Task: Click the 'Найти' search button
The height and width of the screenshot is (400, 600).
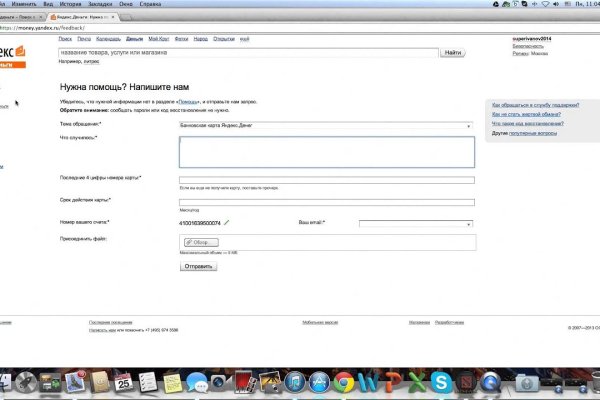Action: click(x=453, y=52)
